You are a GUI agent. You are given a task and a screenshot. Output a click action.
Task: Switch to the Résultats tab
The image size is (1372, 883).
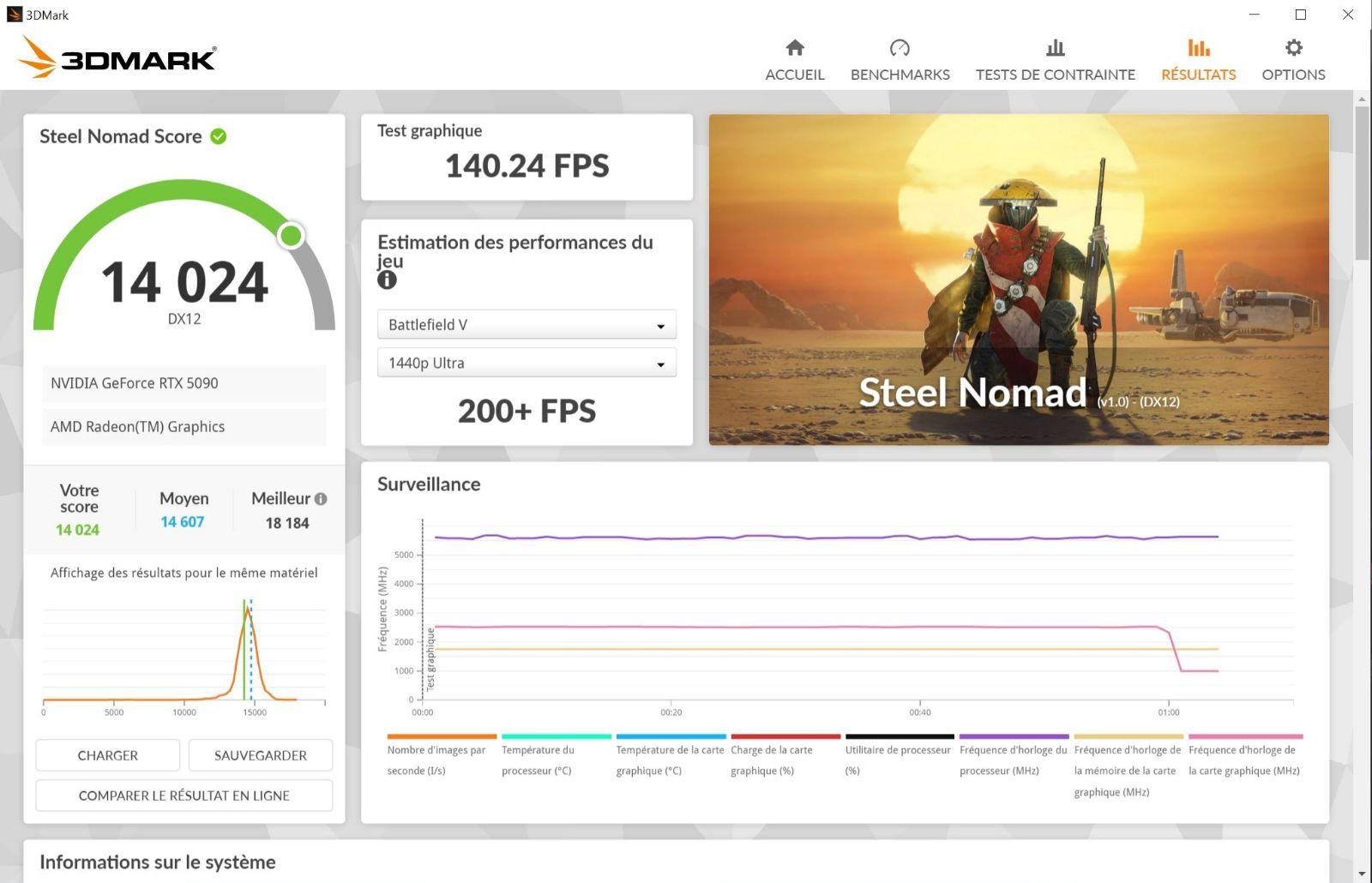click(1198, 60)
